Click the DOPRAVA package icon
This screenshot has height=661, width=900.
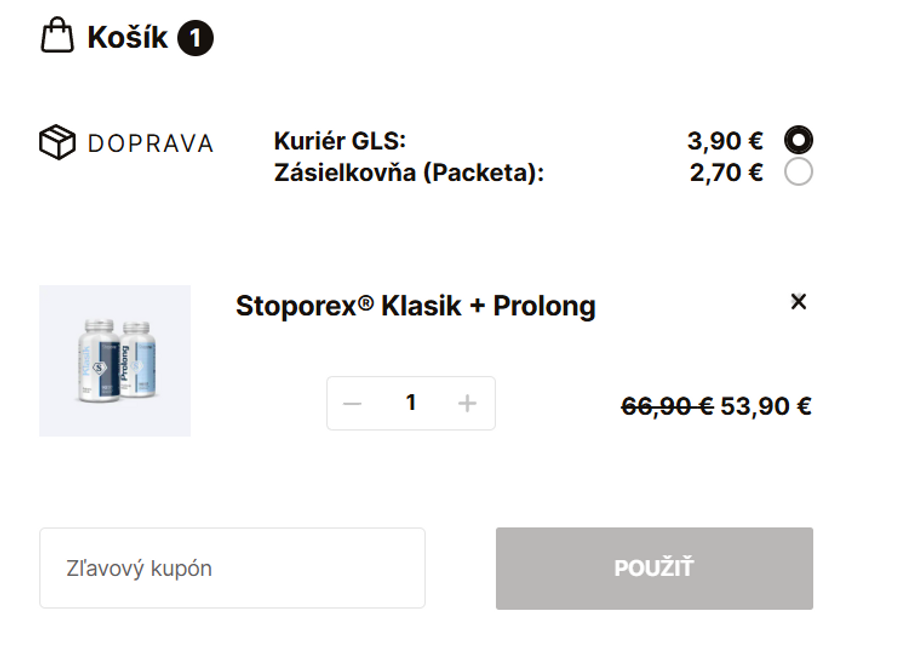(x=57, y=143)
